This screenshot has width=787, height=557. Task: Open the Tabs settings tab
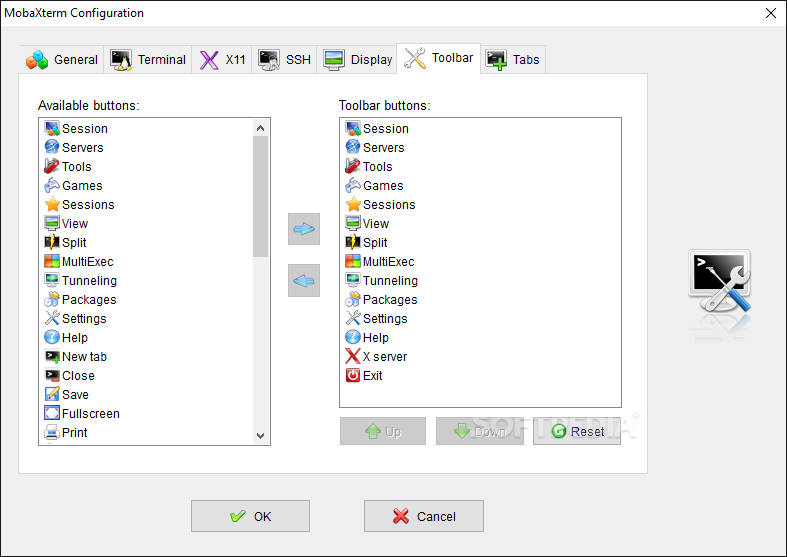click(x=513, y=60)
